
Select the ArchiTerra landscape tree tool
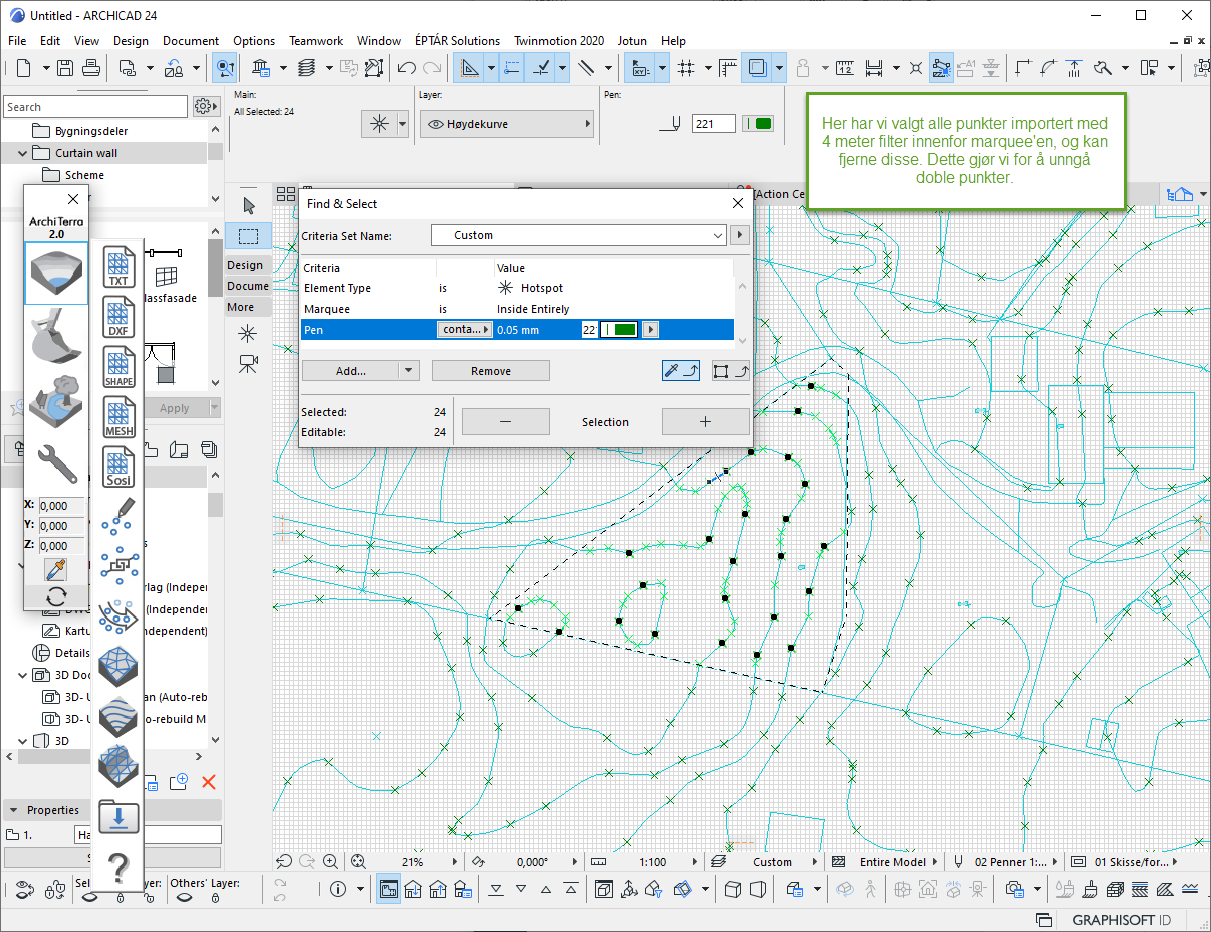tap(56, 401)
